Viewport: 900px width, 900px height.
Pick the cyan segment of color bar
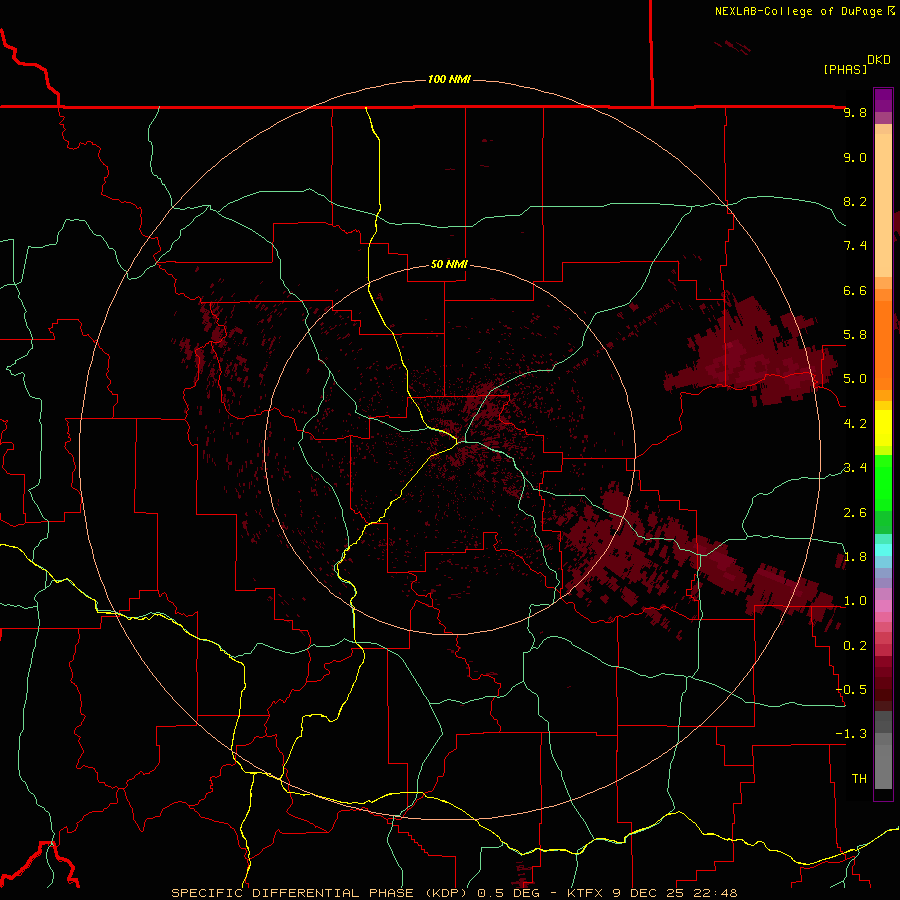point(883,550)
